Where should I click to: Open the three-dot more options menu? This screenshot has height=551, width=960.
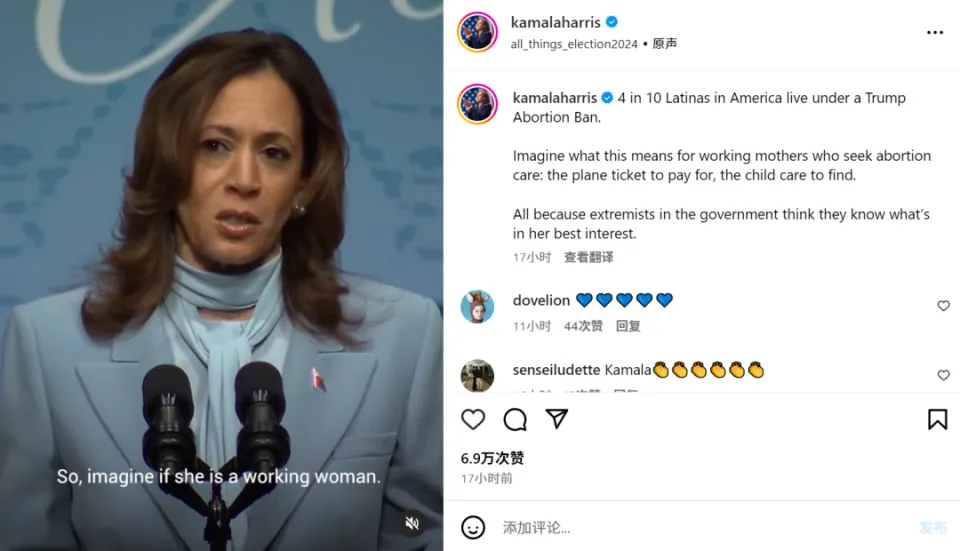(x=935, y=32)
